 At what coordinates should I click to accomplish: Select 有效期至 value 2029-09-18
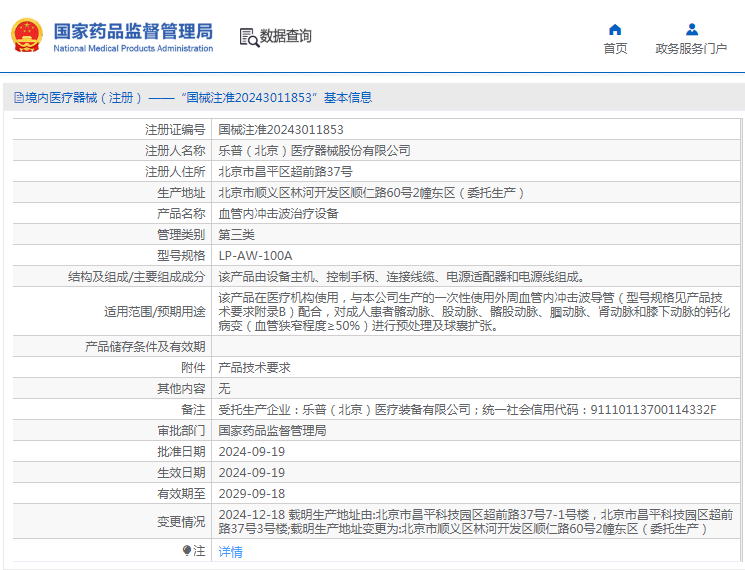tap(251, 494)
